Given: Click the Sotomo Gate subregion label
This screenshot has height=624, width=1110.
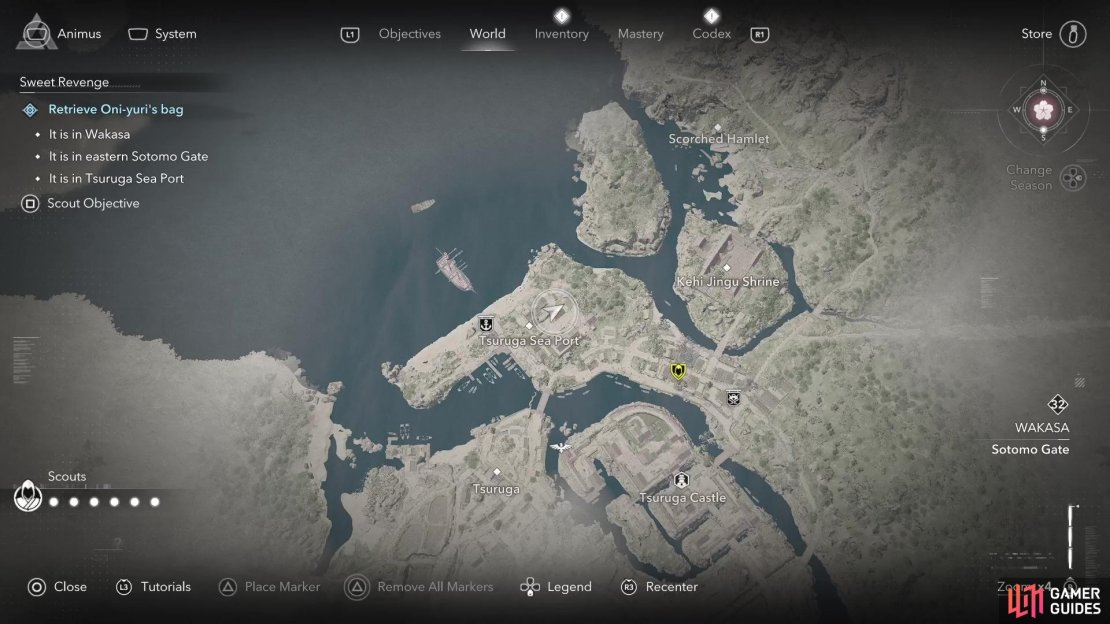Looking at the screenshot, I should tap(1030, 449).
